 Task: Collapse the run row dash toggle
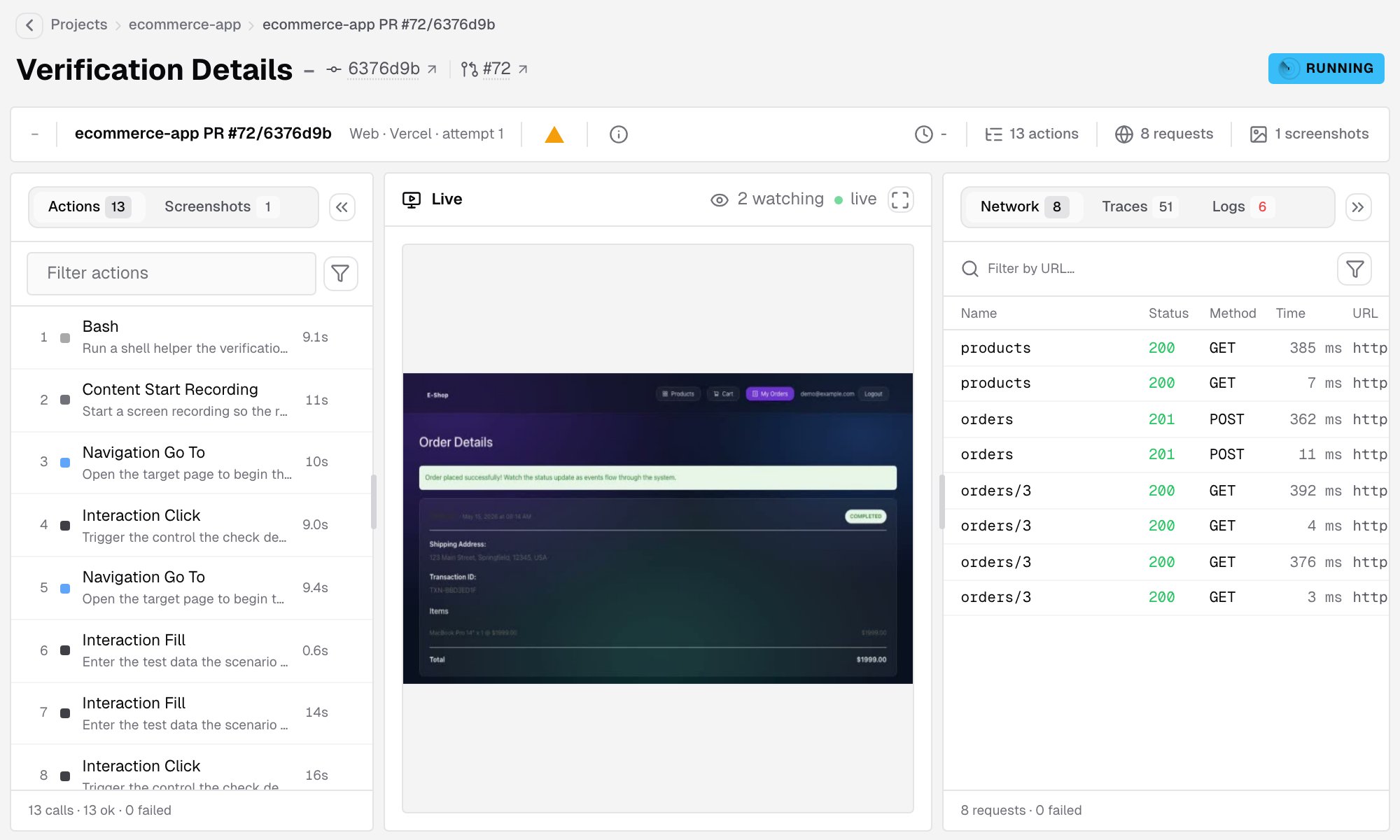[35, 134]
